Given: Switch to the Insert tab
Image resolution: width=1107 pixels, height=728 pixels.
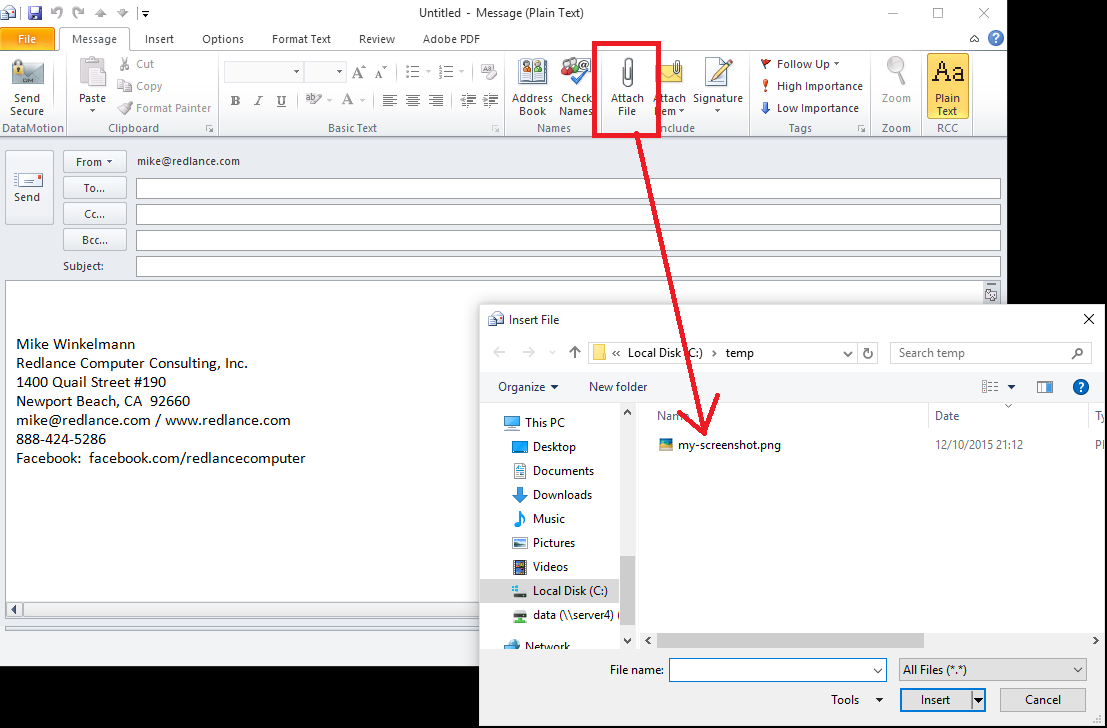Looking at the screenshot, I should pos(159,39).
